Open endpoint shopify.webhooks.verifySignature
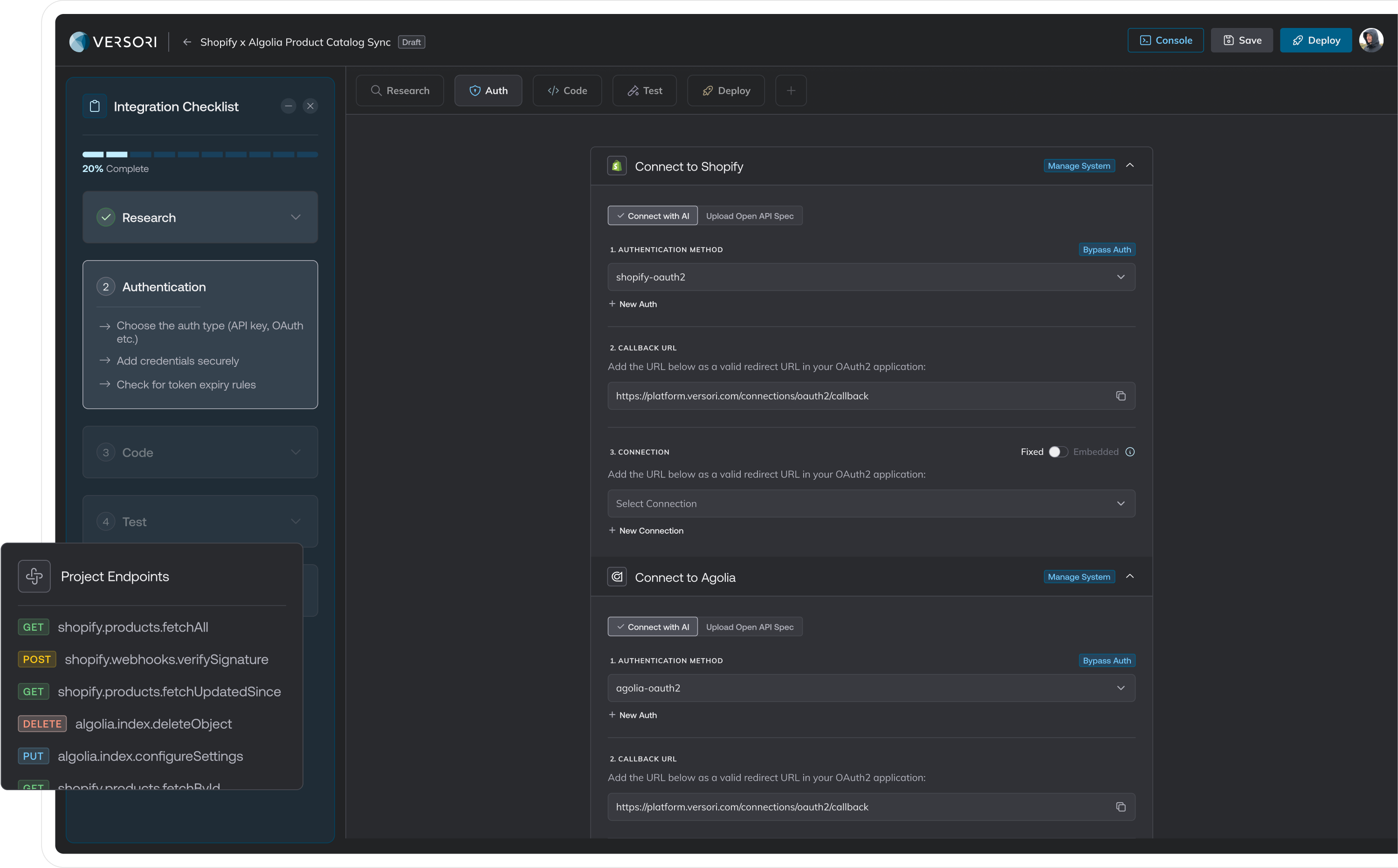 coord(166,659)
